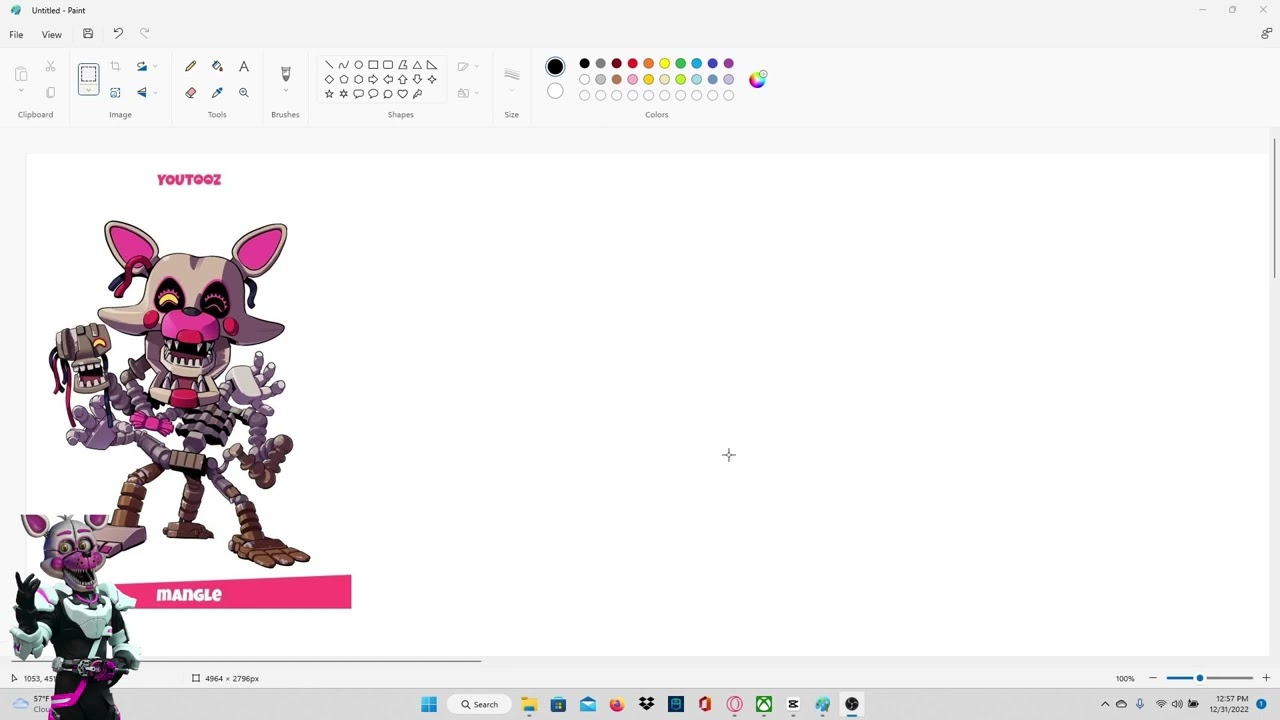Pick the Pentagon shape
The height and width of the screenshot is (720, 1280).
pyautogui.click(x=343, y=79)
